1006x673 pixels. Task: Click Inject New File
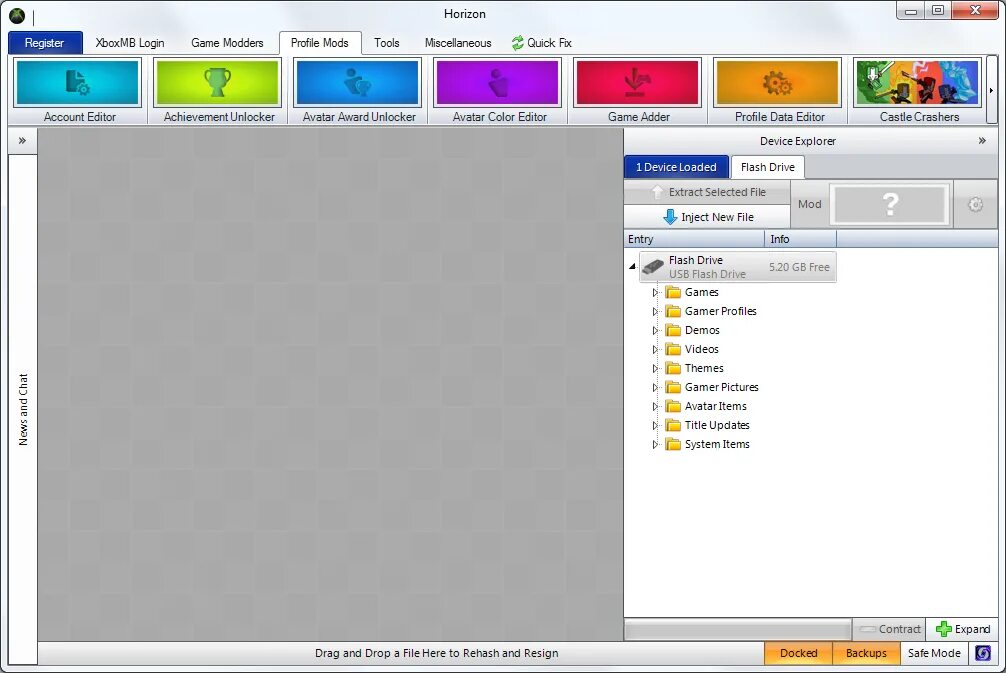[707, 217]
